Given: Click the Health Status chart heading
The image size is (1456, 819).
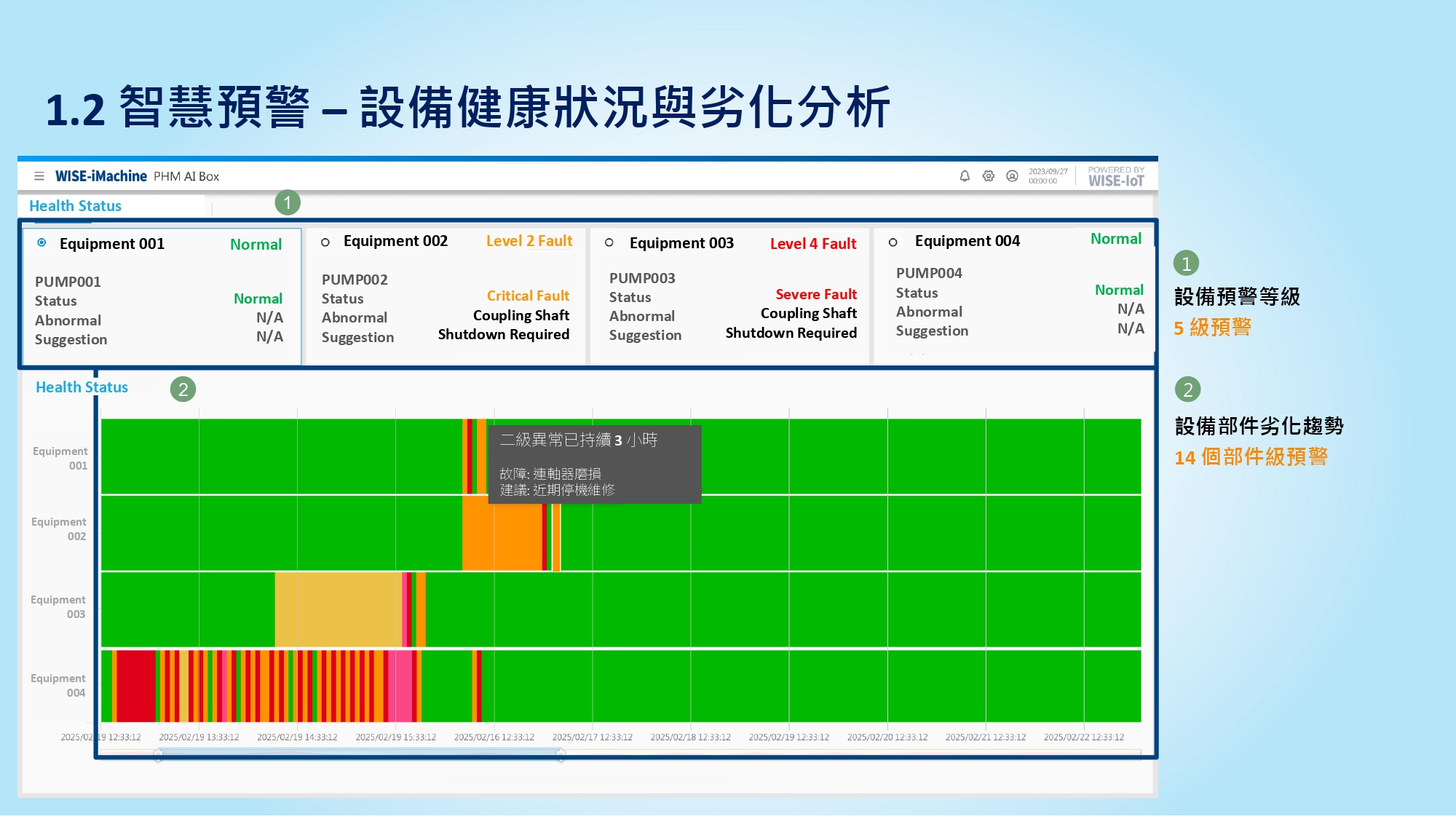Looking at the screenshot, I should (82, 387).
